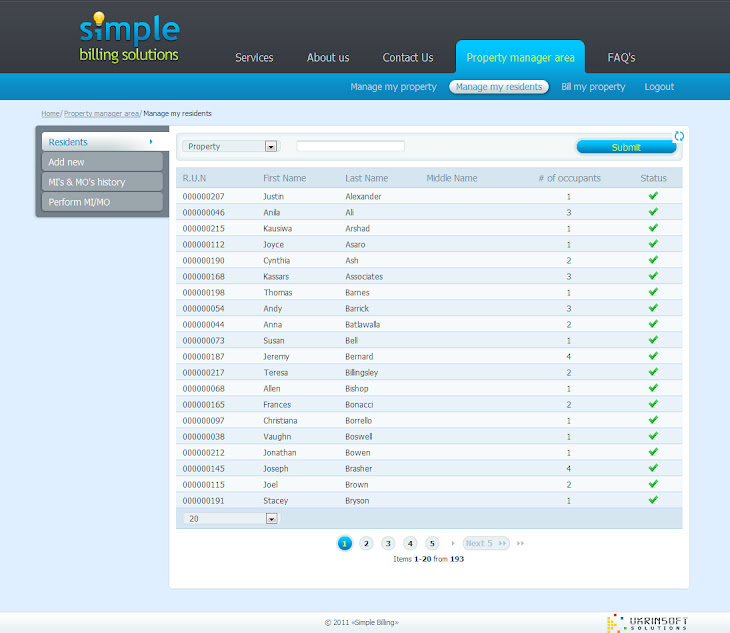Sort by First Name column header
The height and width of the screenshot is (633, 730).
click(284, 178)
